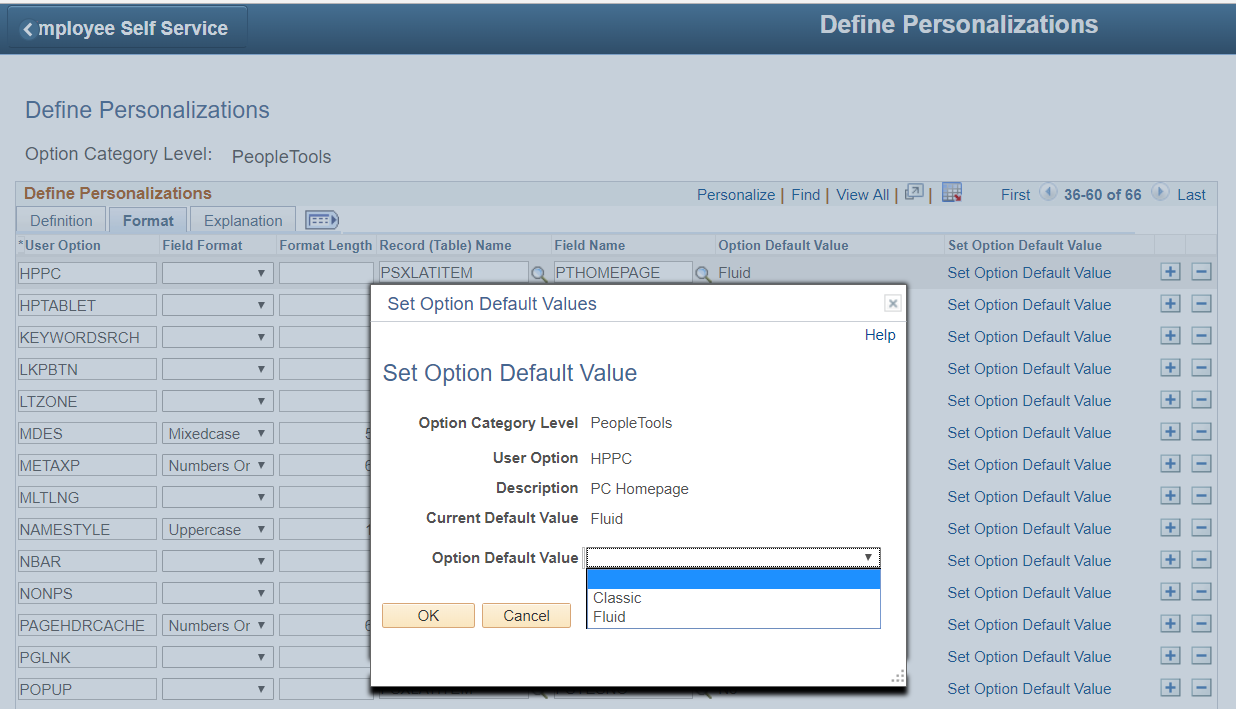Open lookup for the PSXLATITEM record name

[539, 271]
